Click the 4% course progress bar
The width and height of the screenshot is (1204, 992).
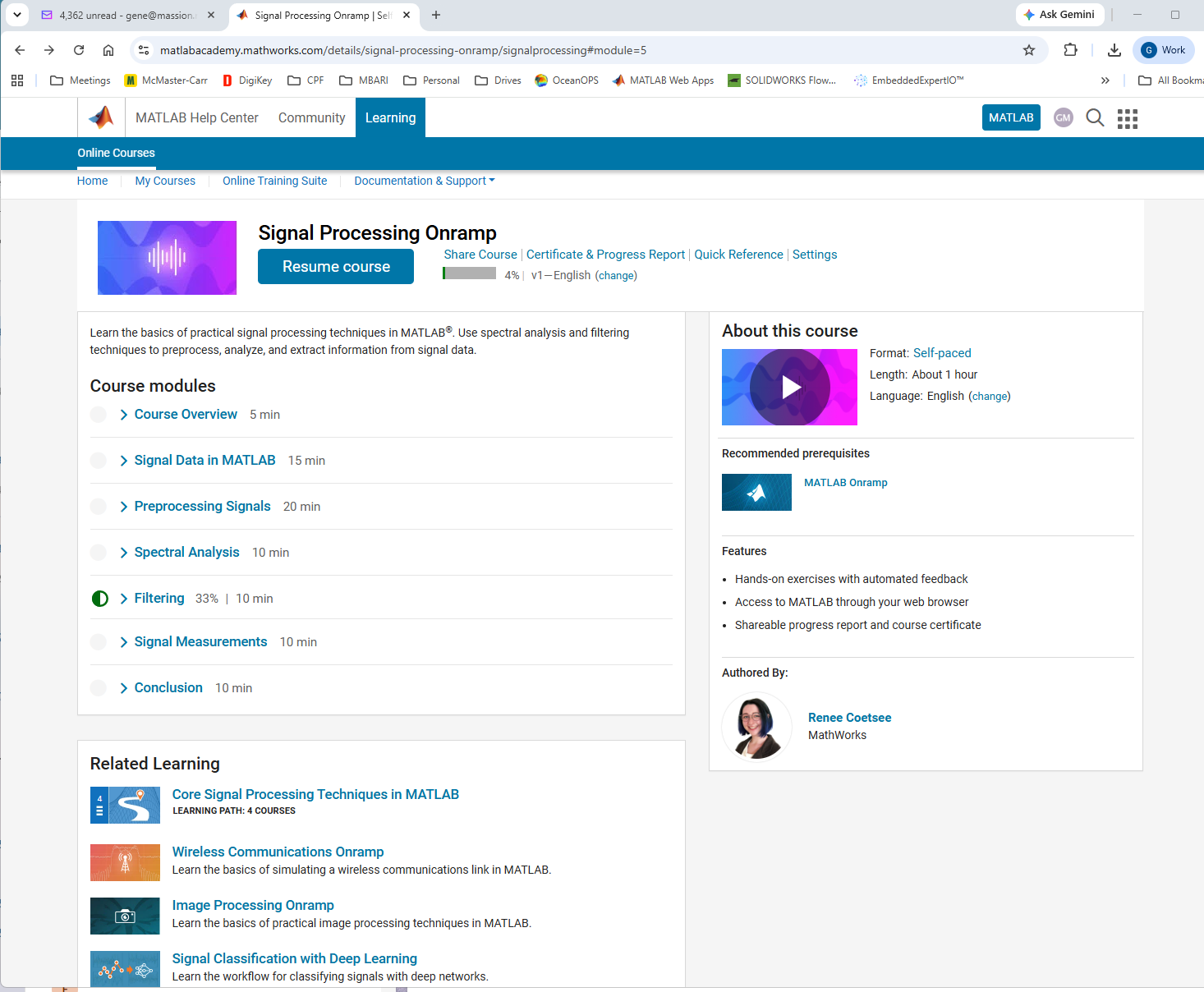click(469, 273)
